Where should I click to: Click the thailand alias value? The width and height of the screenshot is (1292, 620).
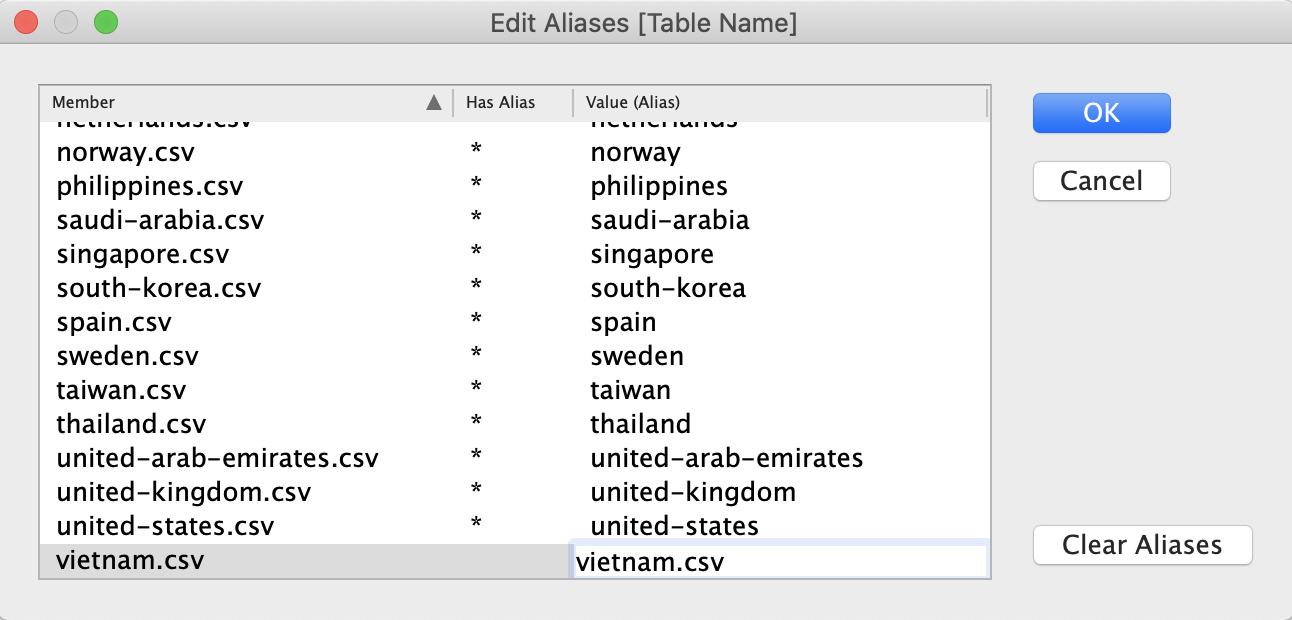click(640, 424)
